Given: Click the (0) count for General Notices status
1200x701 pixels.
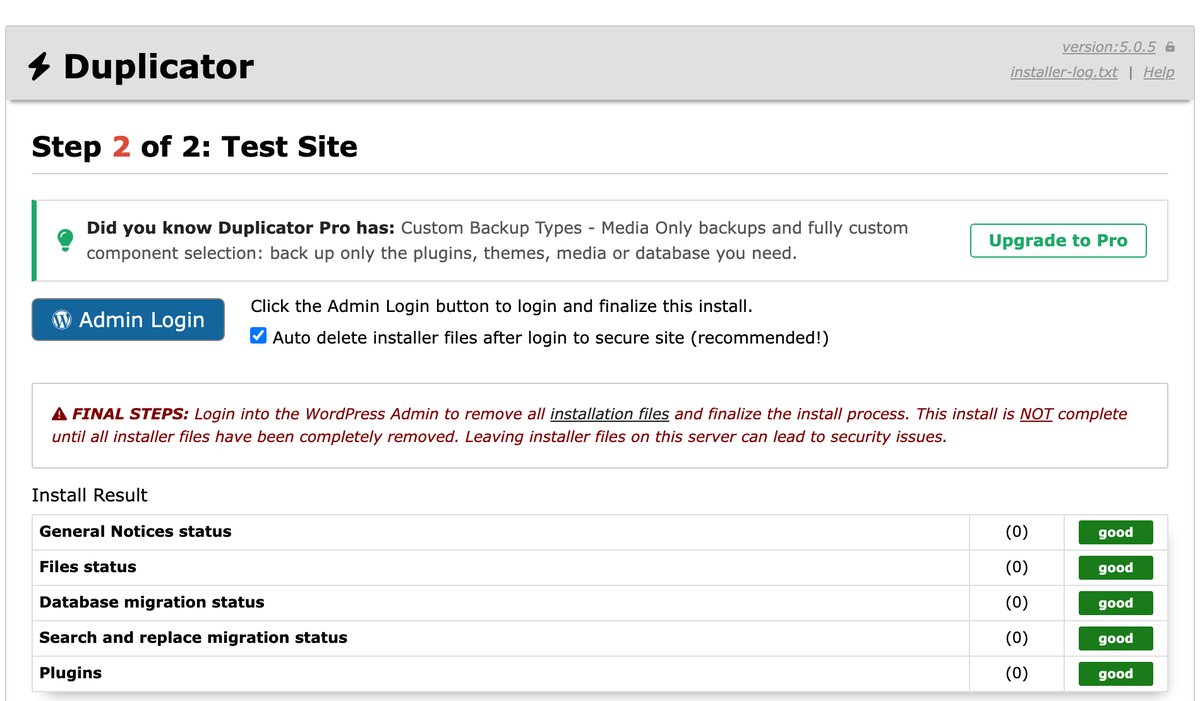Looking at the screenshot, I should coord(1016,532).
